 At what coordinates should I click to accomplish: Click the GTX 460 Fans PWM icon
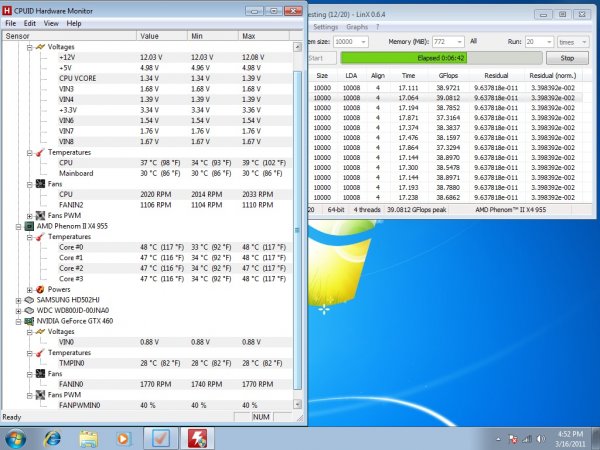pyautogui.click(x=40, y=395)
